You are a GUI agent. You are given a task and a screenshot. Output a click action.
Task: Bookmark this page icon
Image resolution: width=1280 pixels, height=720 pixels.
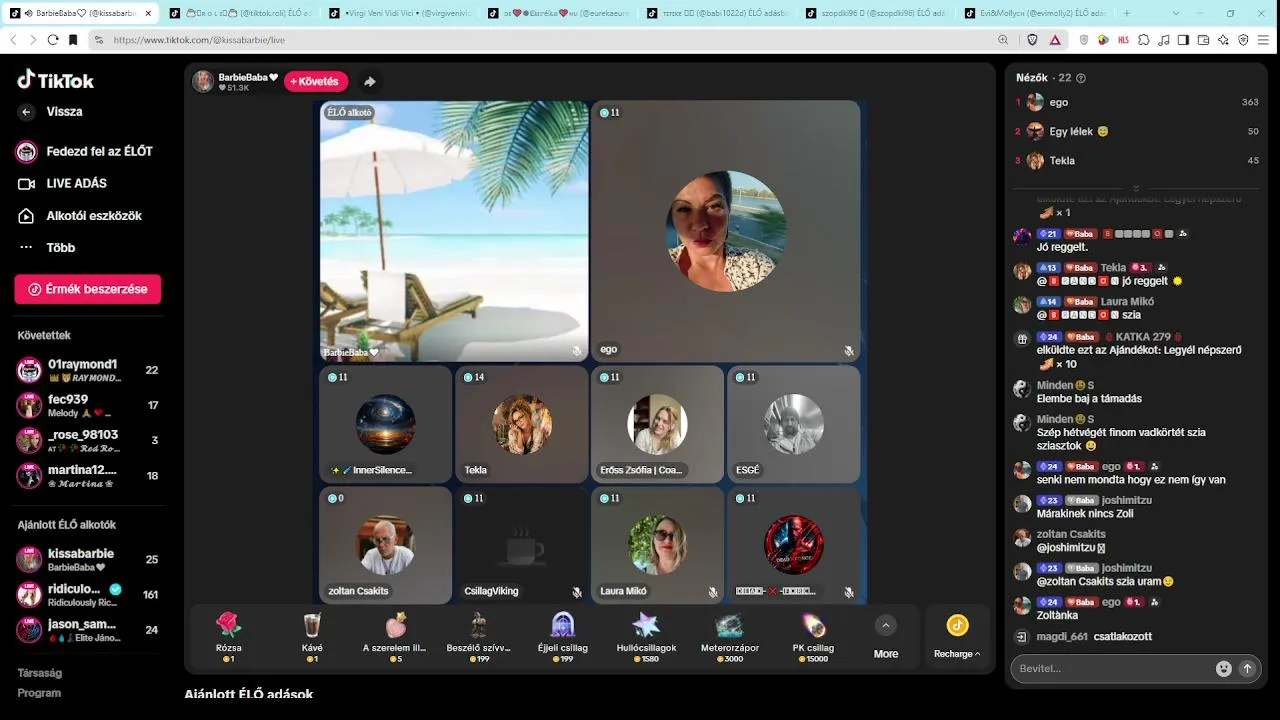[x=73, y=40]
